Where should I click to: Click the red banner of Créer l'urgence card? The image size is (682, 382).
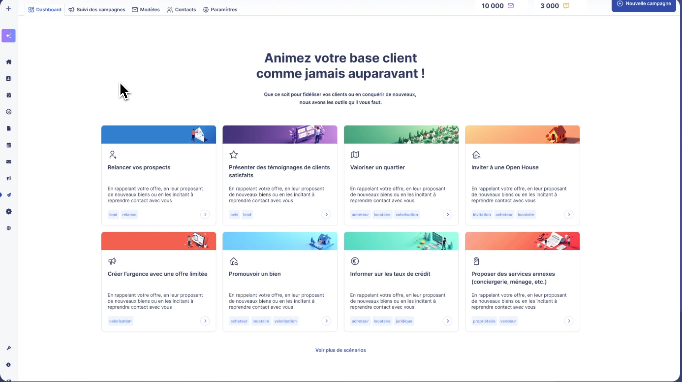pos(158,241)
